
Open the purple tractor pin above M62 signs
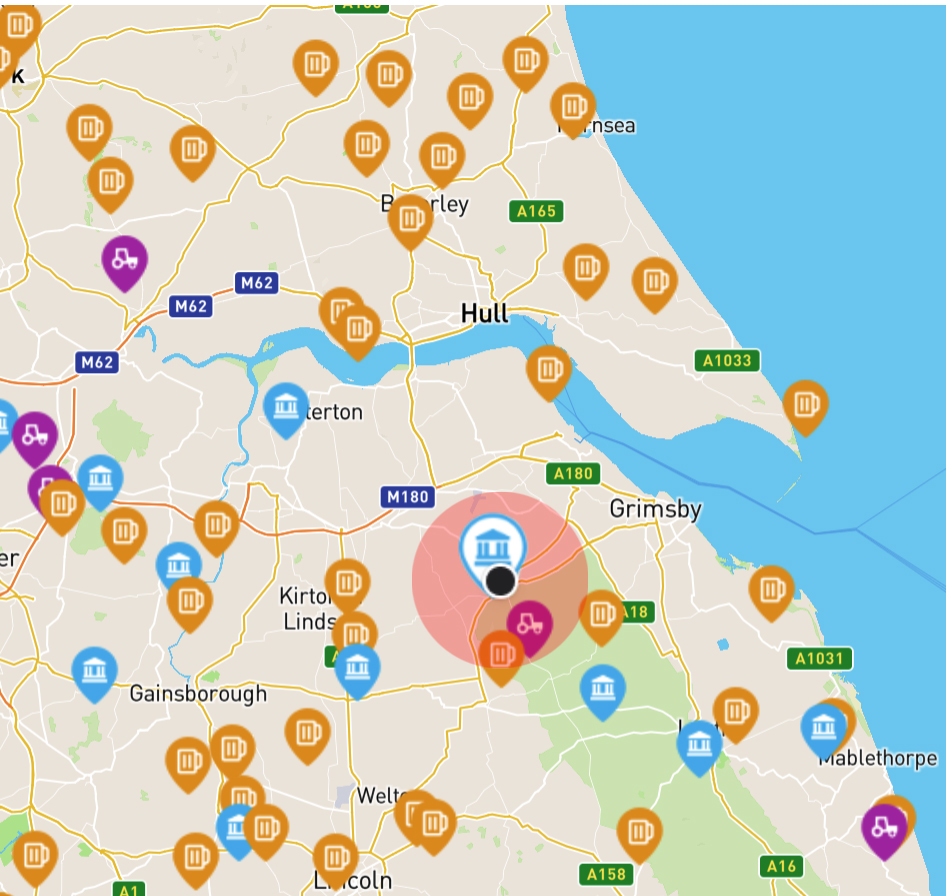click(x=124, y=260)
